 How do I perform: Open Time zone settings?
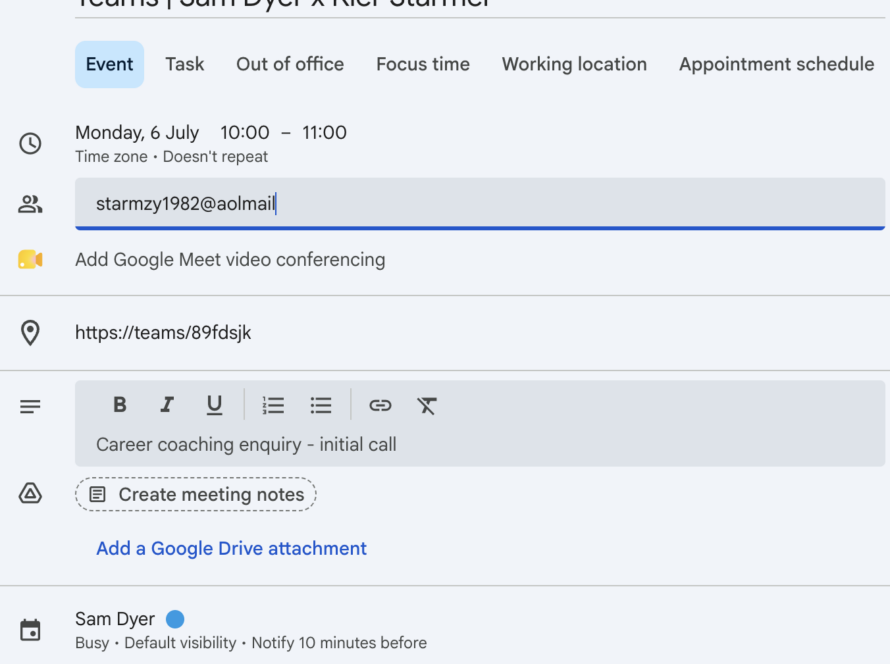coord(111,157)
